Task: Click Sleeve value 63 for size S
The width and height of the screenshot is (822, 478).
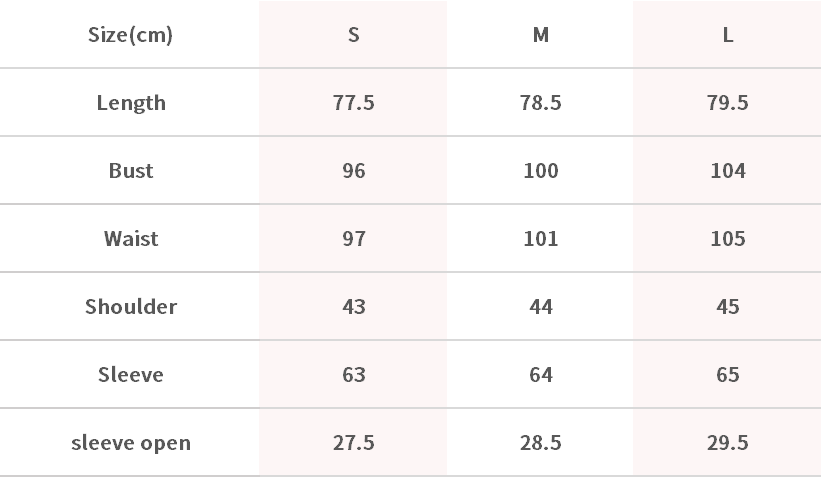Action: (353, 375)
